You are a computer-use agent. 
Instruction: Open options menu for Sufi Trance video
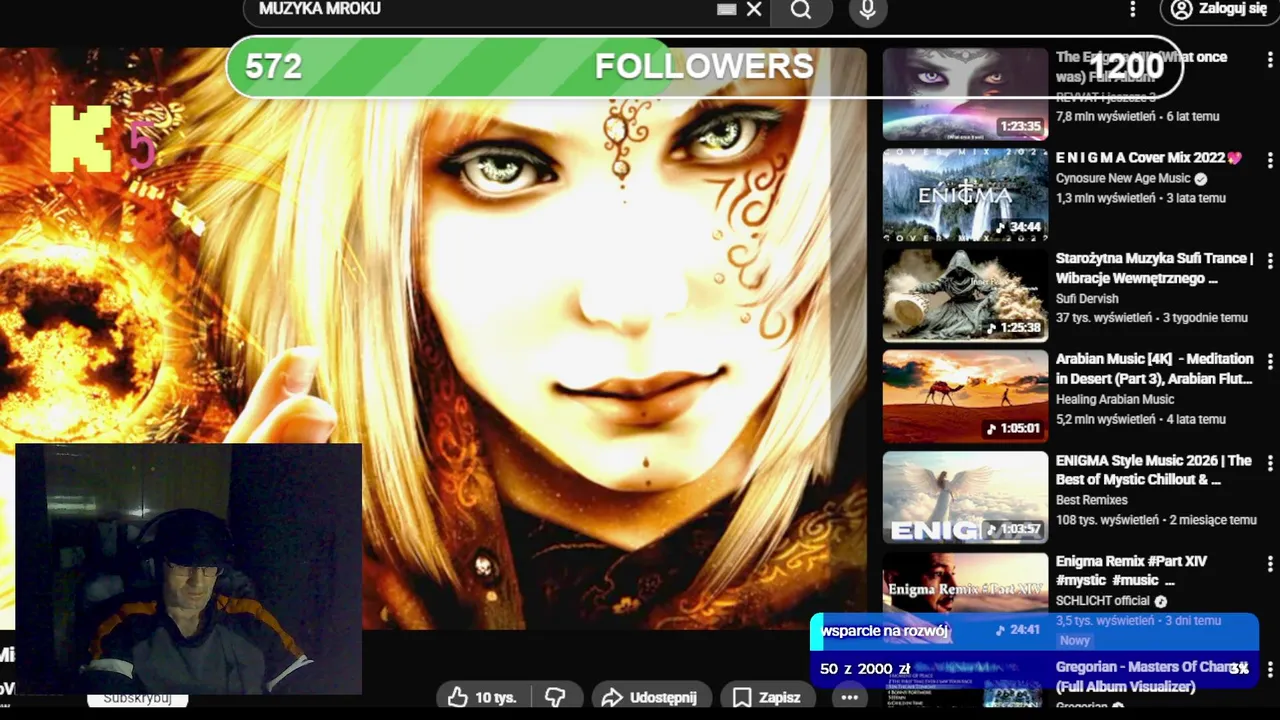(x=1270, y=261)
